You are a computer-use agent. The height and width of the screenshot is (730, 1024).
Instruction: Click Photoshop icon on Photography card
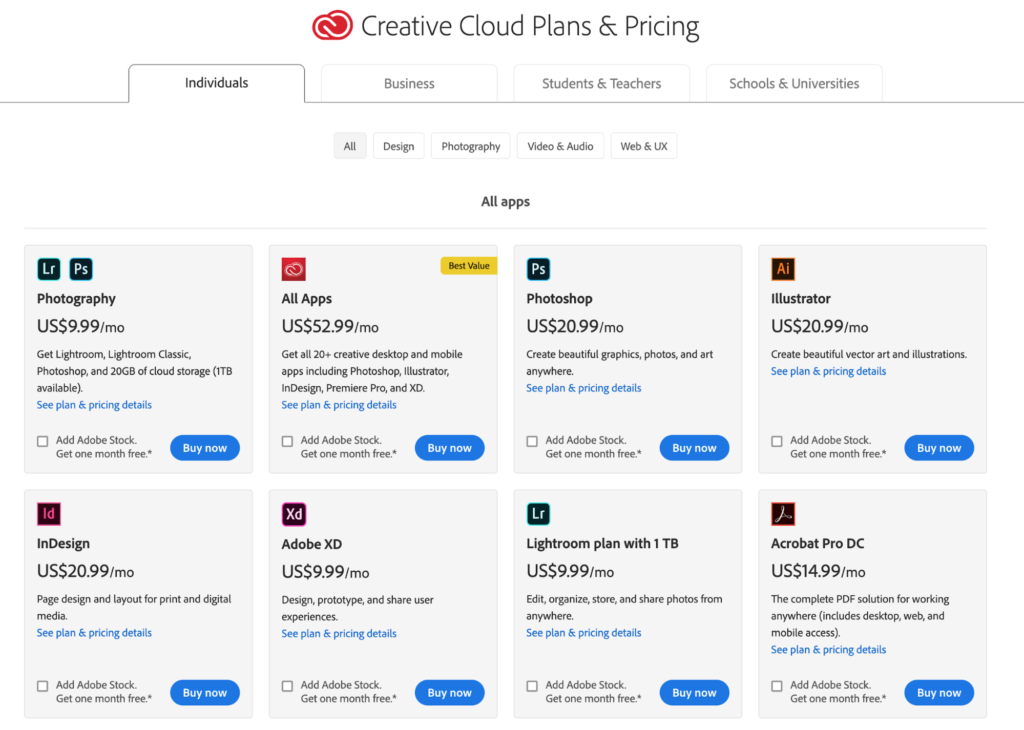click(81, 269)
